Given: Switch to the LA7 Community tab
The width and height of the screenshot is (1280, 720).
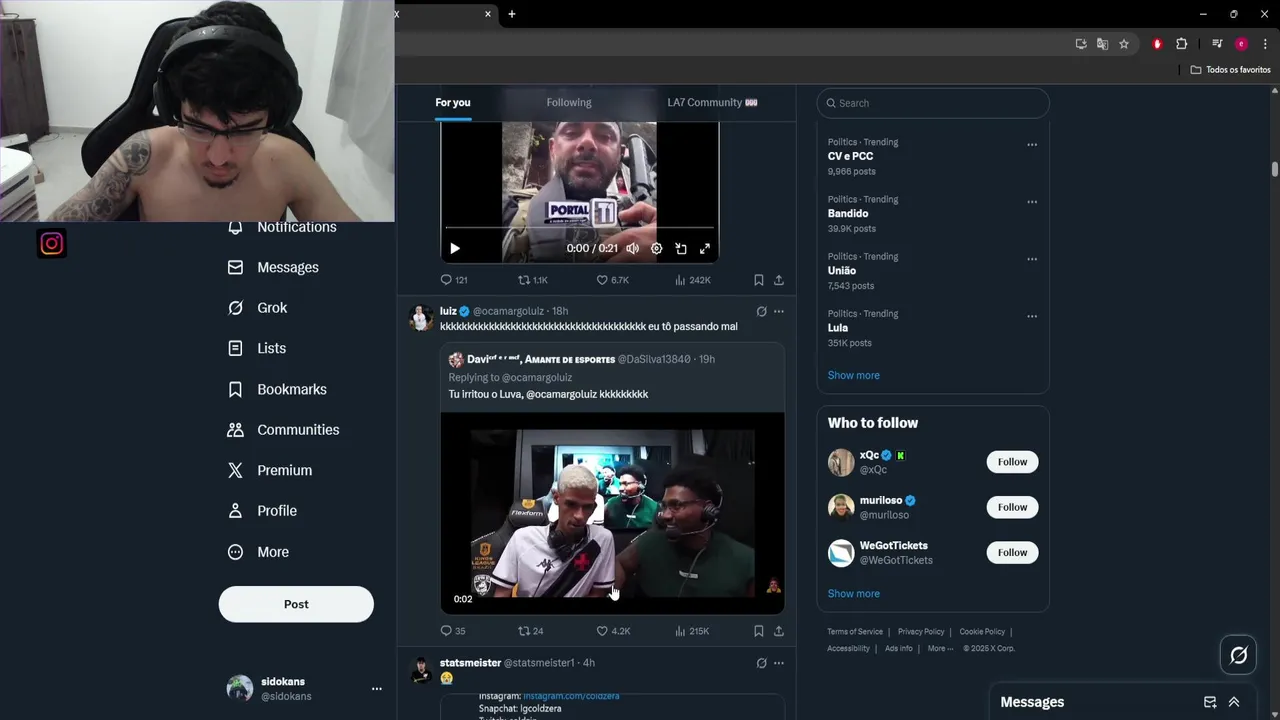Looking at the screenshot, I should [x=712, y=102].
